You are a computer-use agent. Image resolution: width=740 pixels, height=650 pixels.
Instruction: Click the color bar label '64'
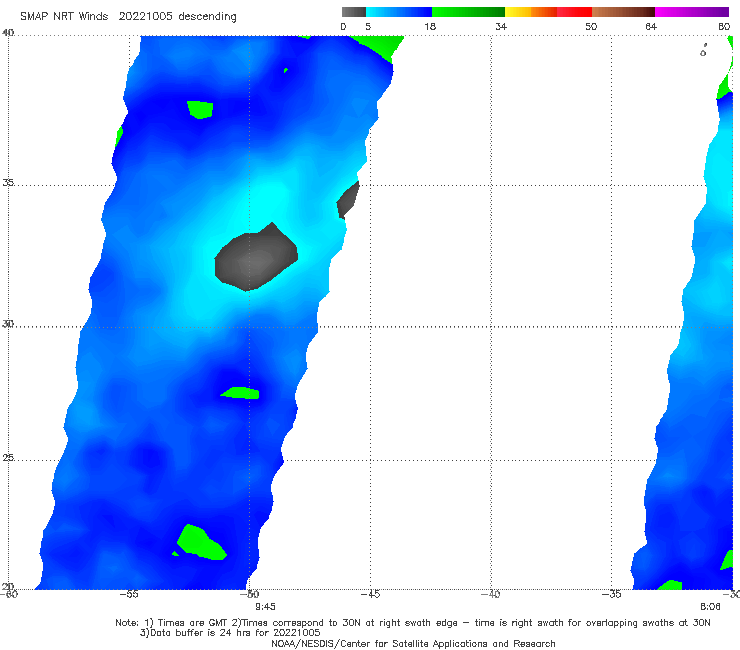[651, 26]
